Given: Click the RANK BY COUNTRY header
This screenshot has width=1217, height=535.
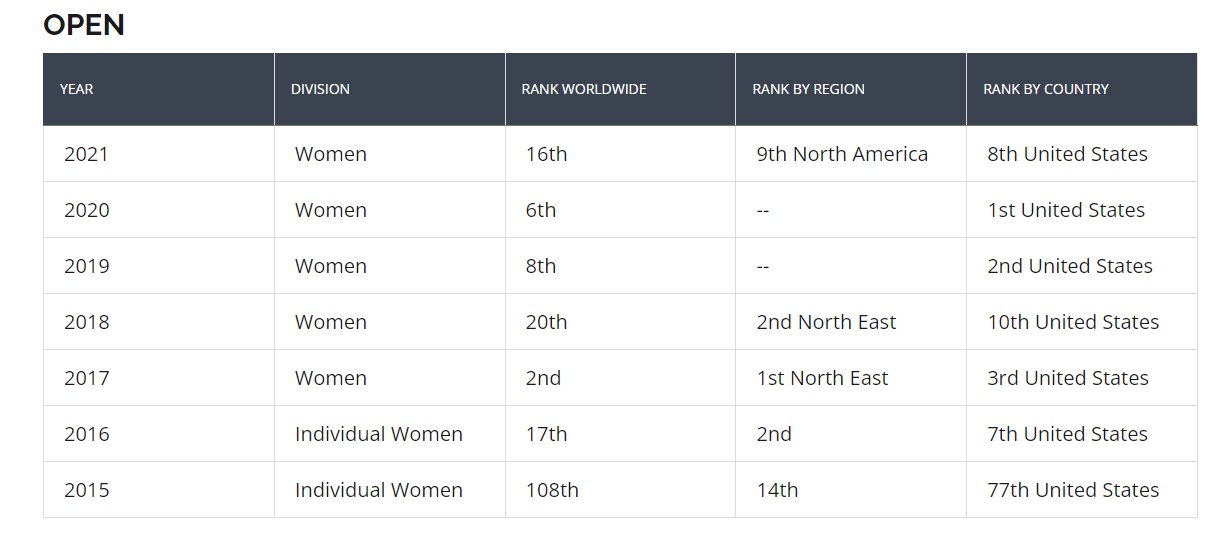Looking at the screenshot, I should [1045, 89].
